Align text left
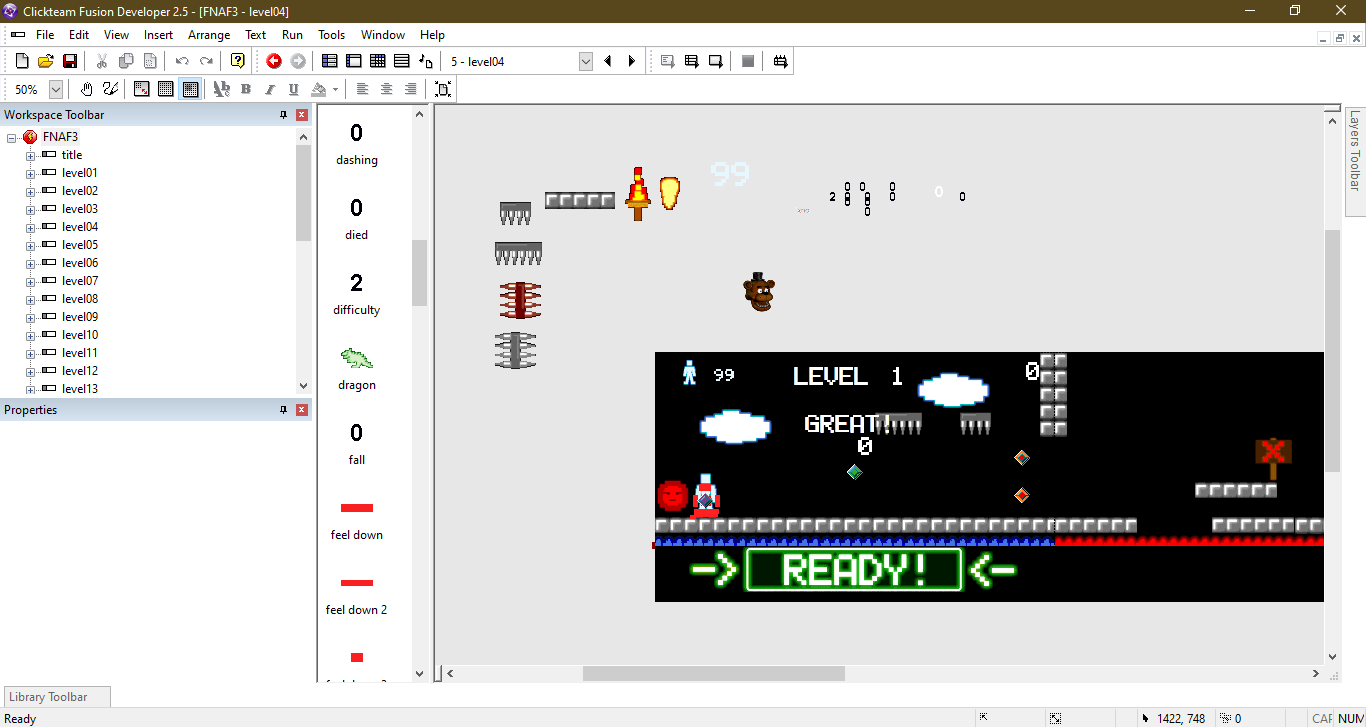 [363, 89]
